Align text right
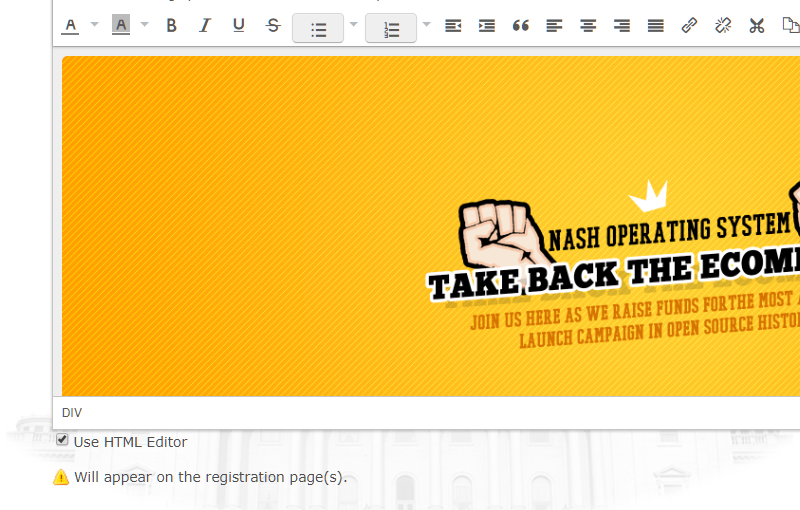This screenshot has width=800, height=510. pos(621,26)
